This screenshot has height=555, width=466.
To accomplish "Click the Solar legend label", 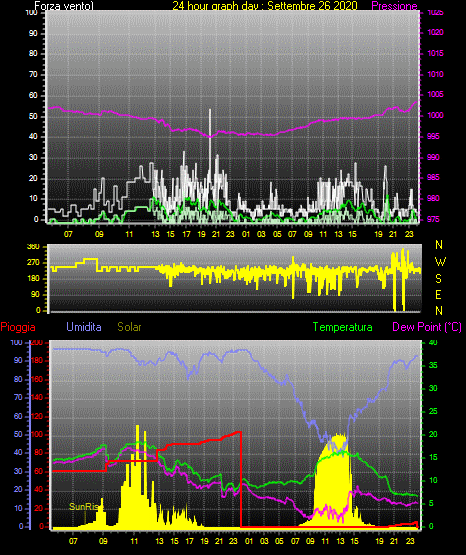I will coord(129,327).
